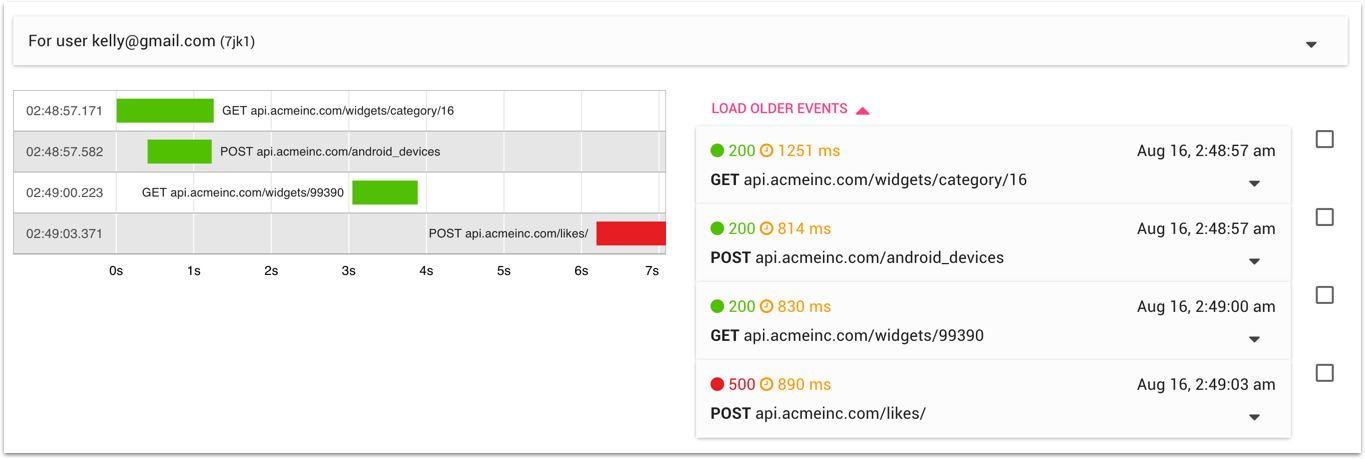Click event list URL api.acmeinc.com/likes/
1365x459 pixels.
(840, 414)
